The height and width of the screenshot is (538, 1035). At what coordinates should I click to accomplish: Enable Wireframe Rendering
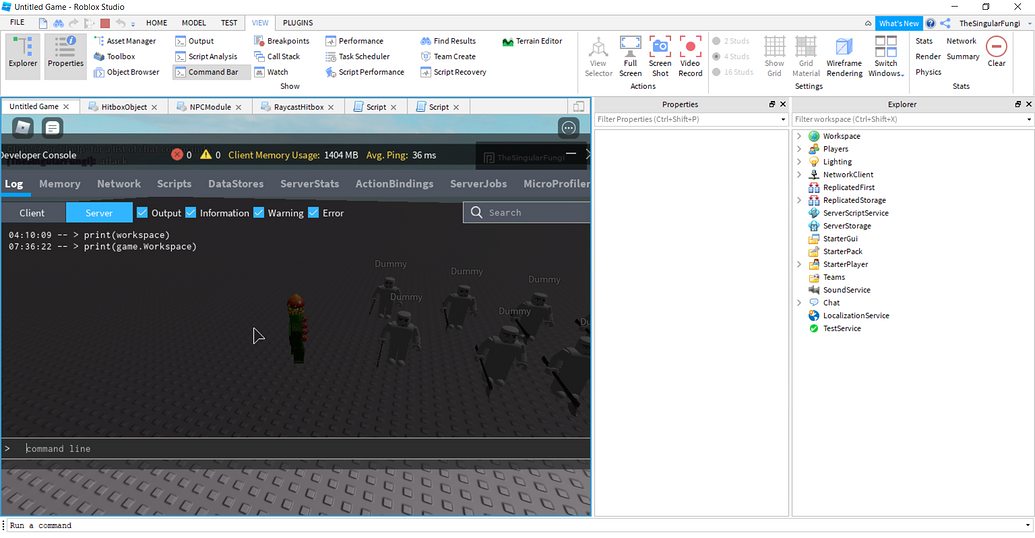pyautogui.click(x=844, y=57)
